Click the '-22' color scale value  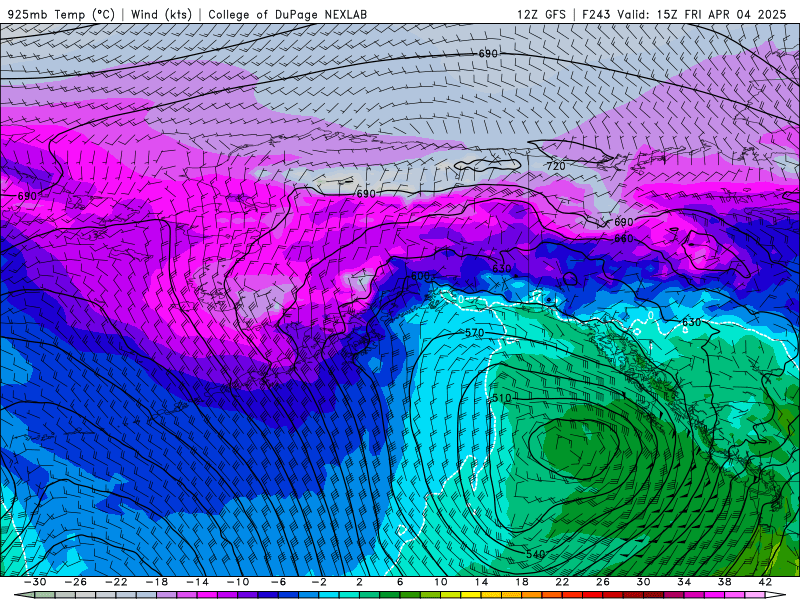pos(116,582)
